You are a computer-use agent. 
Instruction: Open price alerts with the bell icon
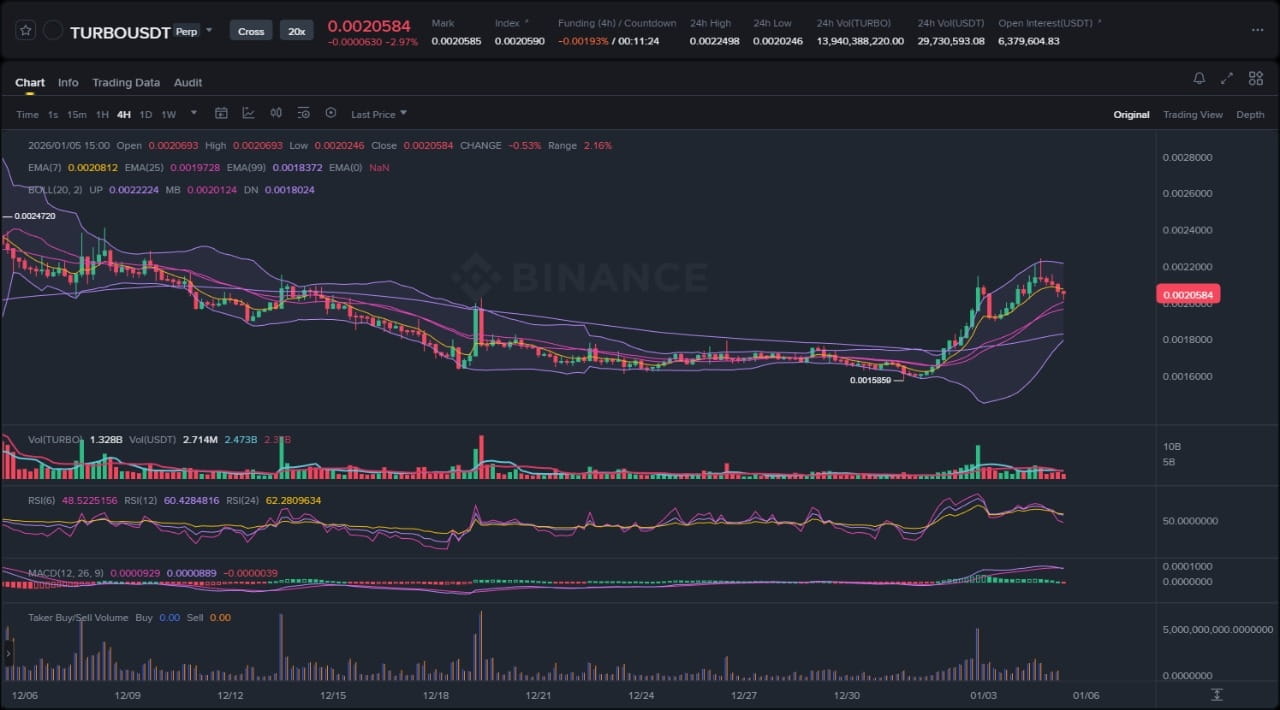tap(1199, 79)
